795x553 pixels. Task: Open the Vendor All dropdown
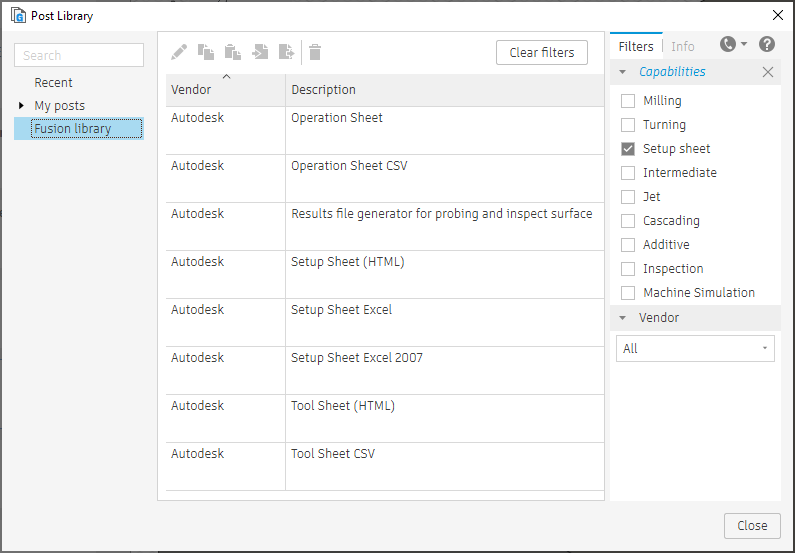695,348
